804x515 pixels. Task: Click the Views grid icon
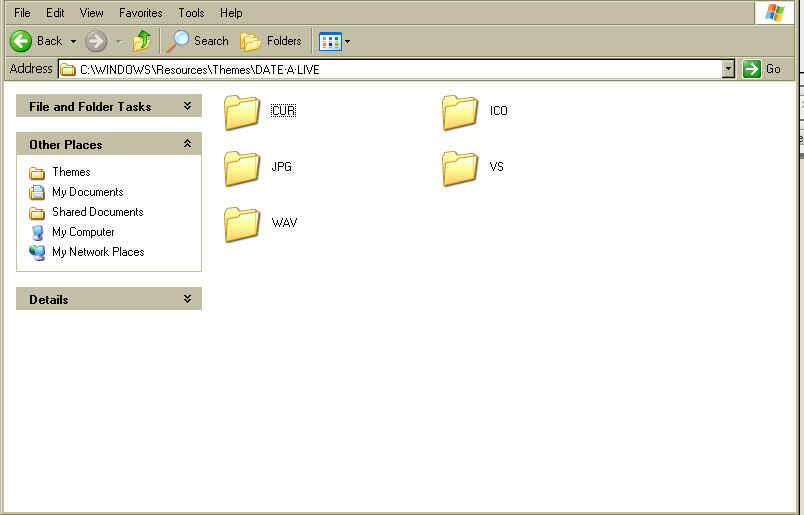click(x=330, y=42)
